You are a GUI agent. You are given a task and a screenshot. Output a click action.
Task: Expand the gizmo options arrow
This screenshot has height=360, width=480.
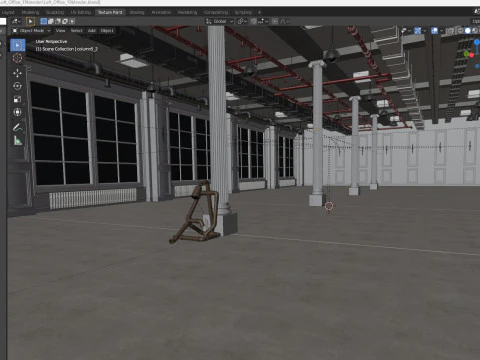click(x=425, y=31)
